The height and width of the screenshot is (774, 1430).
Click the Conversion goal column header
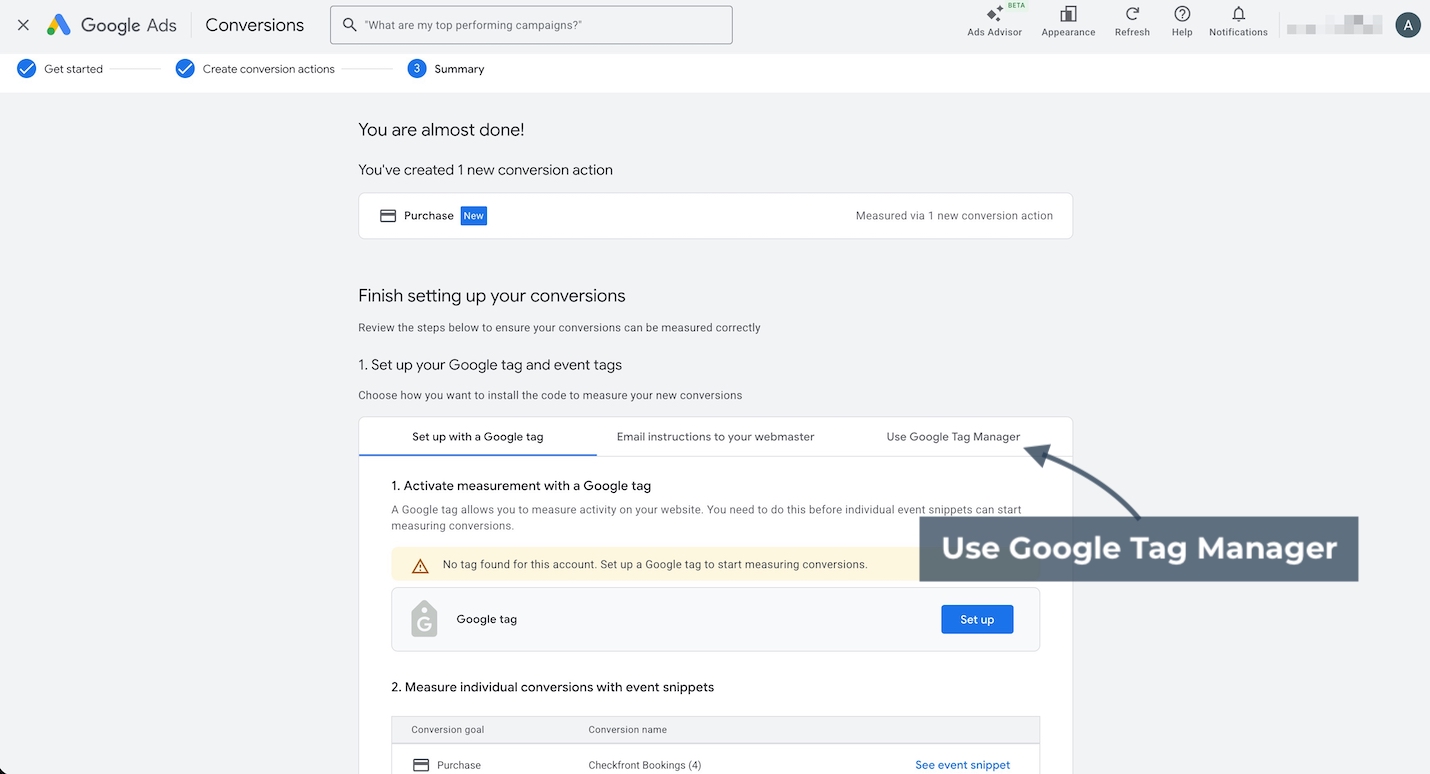pyautogui.click(x=447, y=730)
